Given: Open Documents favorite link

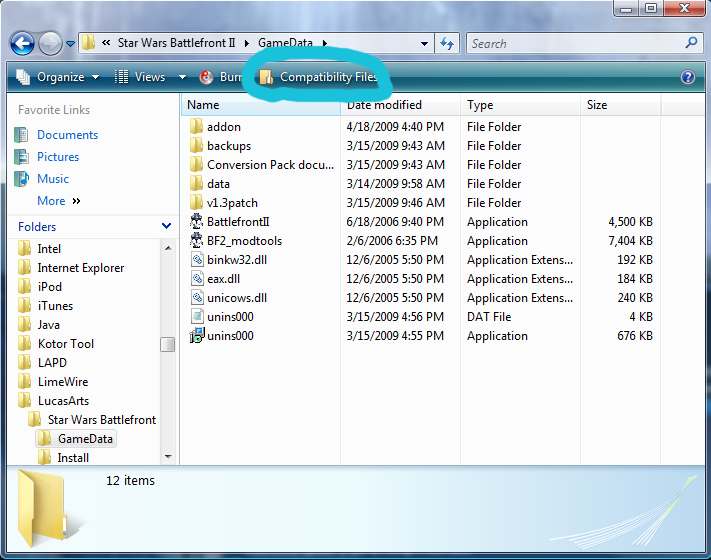Looking at the screenshot, I should pyautogui.click(x=67, y=135).
